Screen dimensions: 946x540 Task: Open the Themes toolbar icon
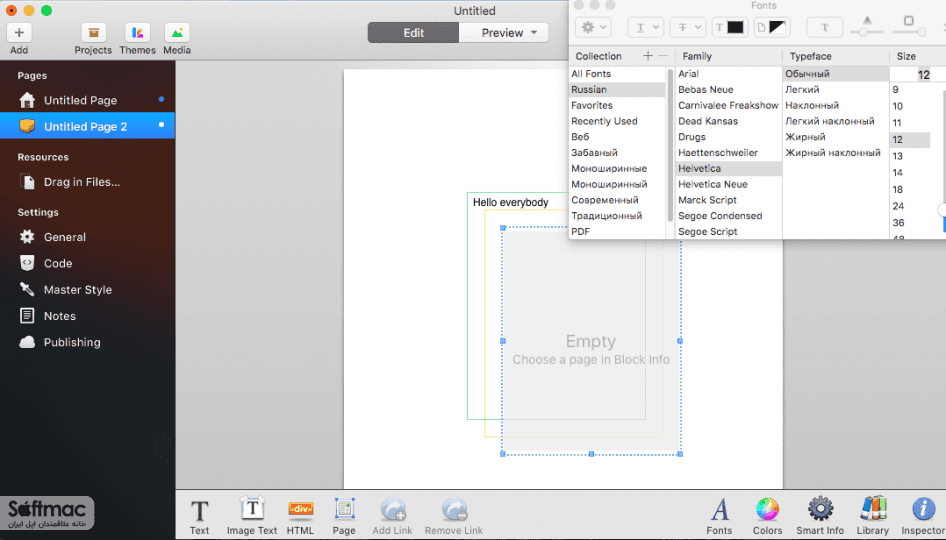tap(138, 33)
